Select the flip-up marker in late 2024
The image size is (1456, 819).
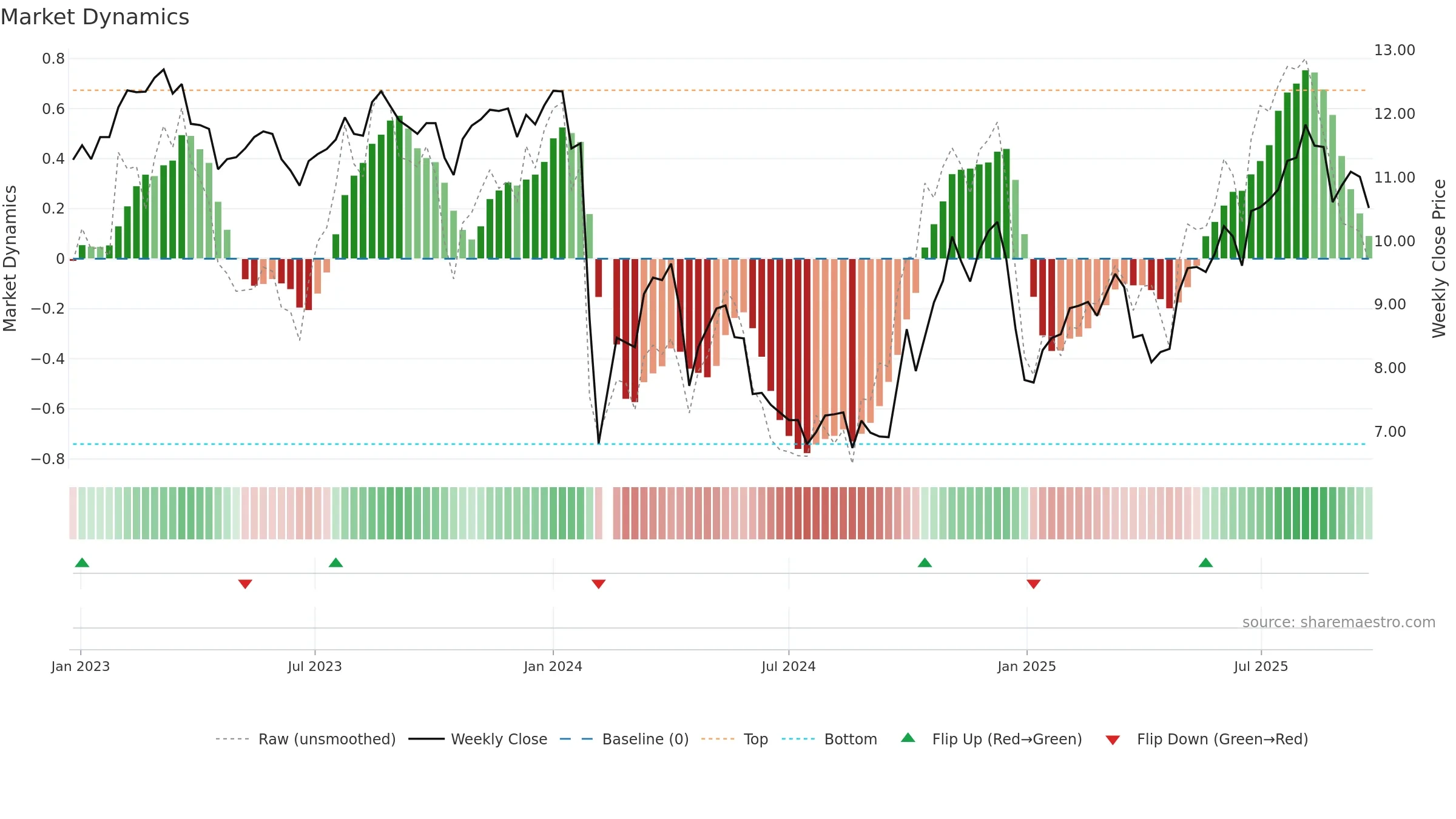point(925,562)
